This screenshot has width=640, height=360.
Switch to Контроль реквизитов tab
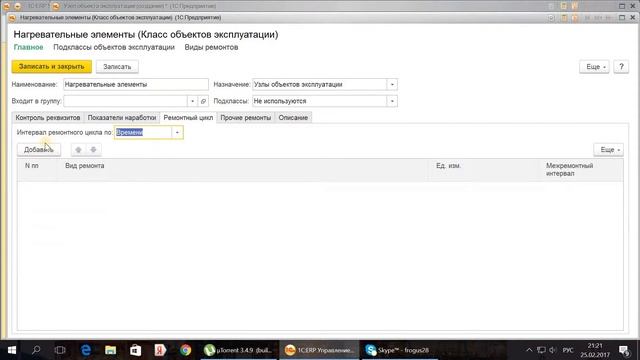point(48,118)
